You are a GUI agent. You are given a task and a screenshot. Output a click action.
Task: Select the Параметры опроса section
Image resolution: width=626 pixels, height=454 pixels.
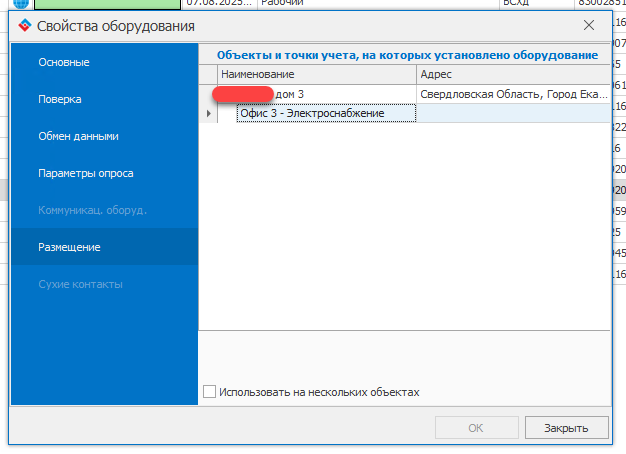pos(86,173)
